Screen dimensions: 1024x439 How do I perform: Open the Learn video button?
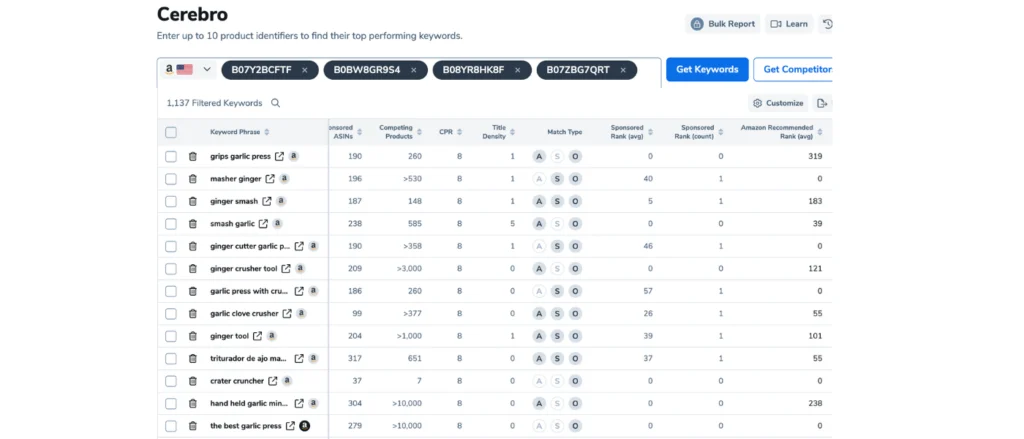pos(789,24)
